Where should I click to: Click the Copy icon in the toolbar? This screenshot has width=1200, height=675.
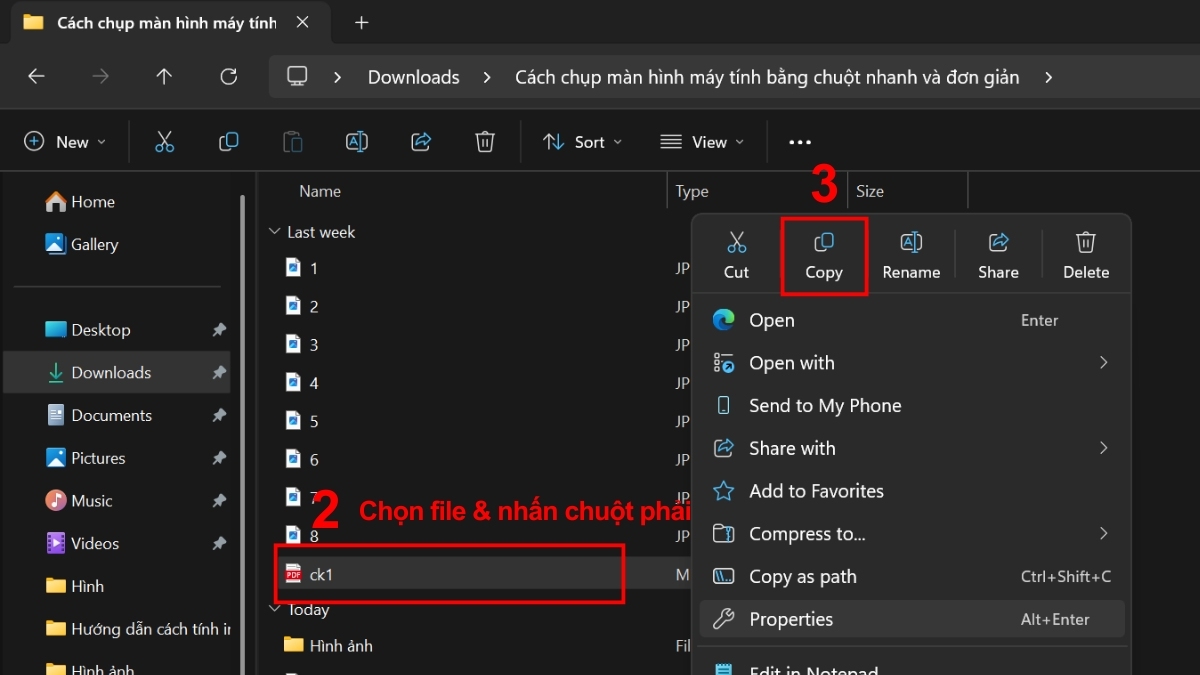[229, 142]
